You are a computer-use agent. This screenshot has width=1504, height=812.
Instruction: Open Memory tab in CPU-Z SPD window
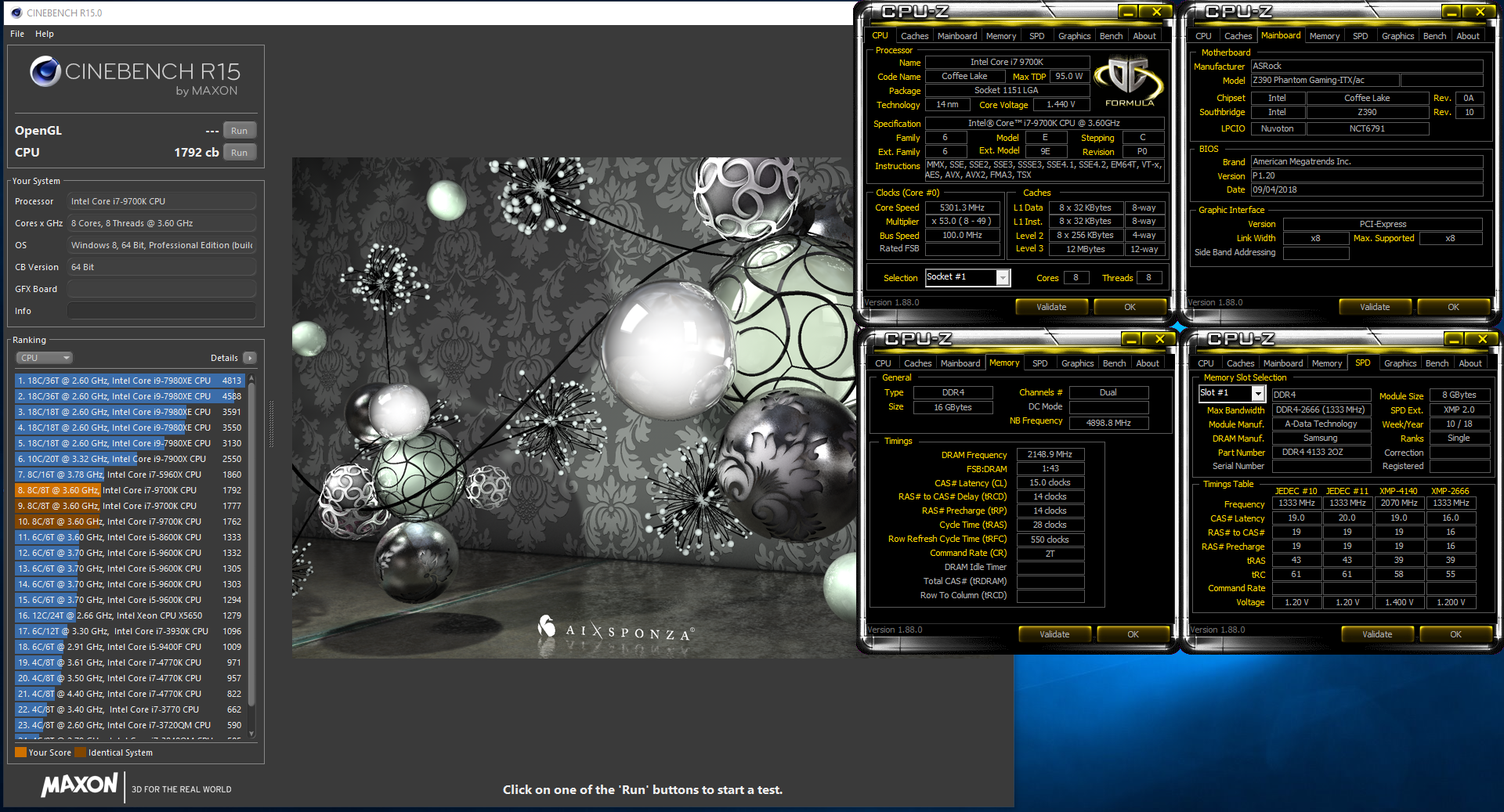pos(1327,363)
